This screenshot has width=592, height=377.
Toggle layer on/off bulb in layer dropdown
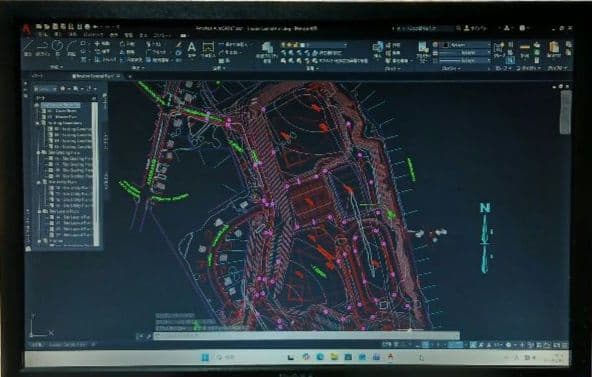(x=284, y=45)
